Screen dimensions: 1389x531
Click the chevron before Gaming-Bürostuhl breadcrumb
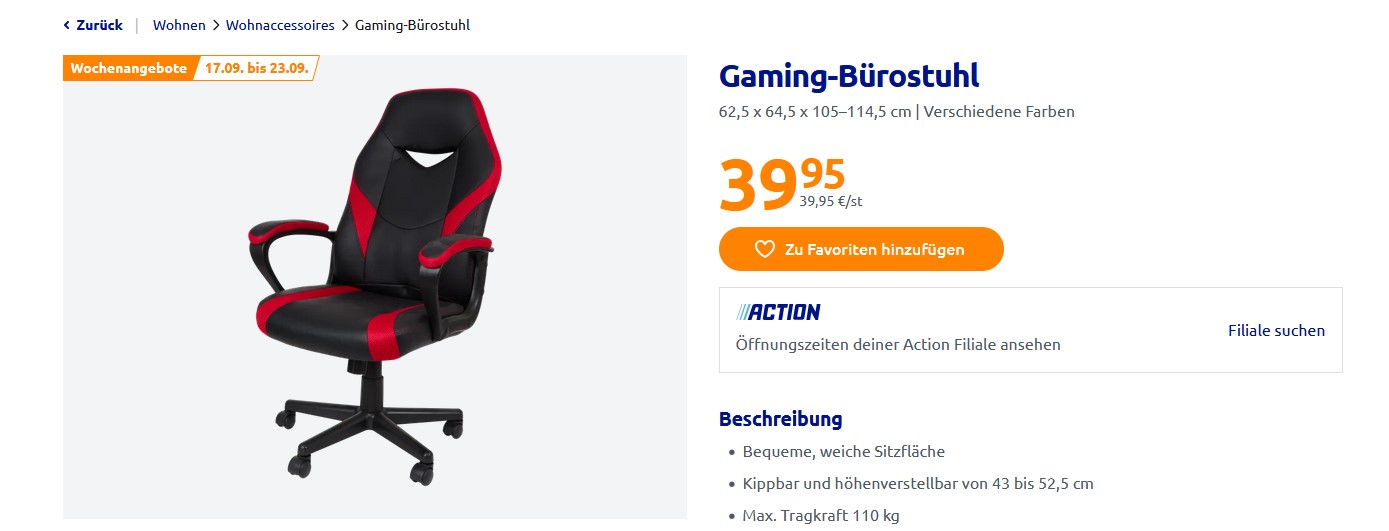tap(345, 25)
